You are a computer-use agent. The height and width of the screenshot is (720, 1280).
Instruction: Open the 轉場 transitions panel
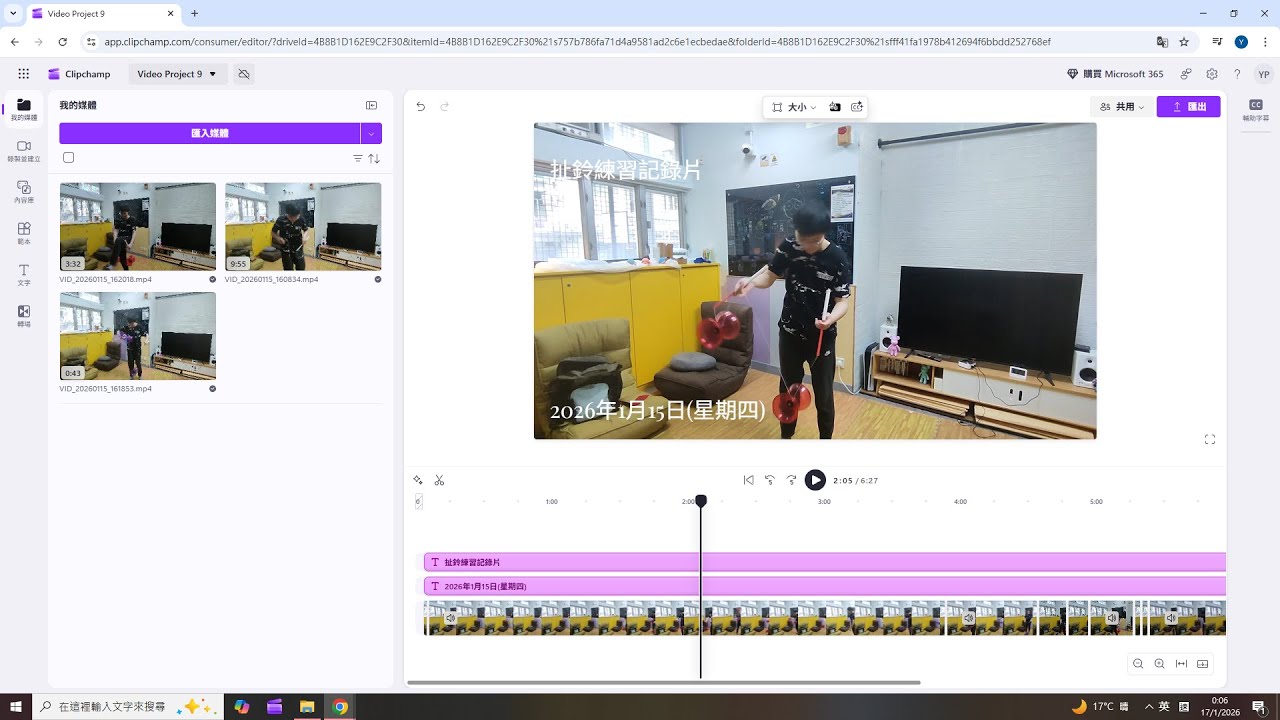(x=24, y=316)
